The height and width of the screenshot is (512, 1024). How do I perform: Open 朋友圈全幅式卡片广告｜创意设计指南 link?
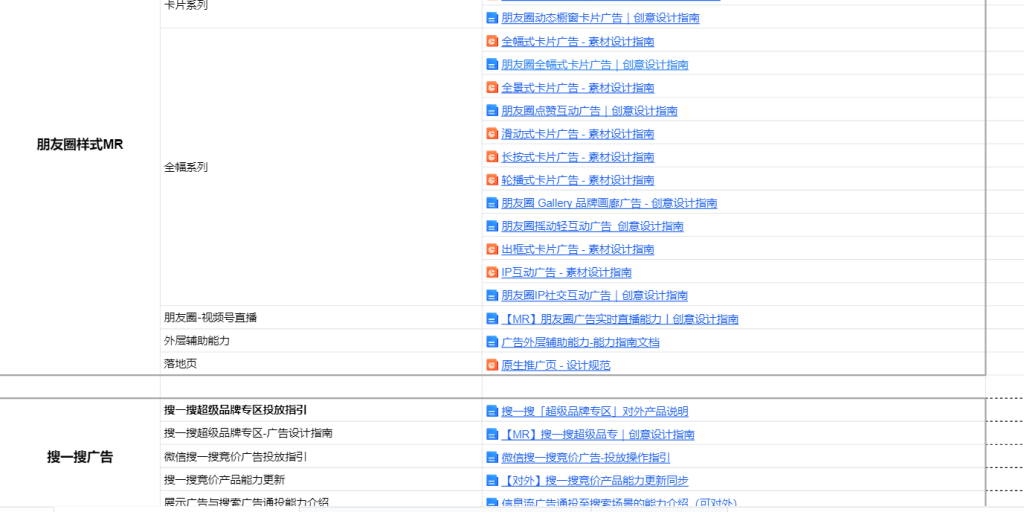[594, 64]
